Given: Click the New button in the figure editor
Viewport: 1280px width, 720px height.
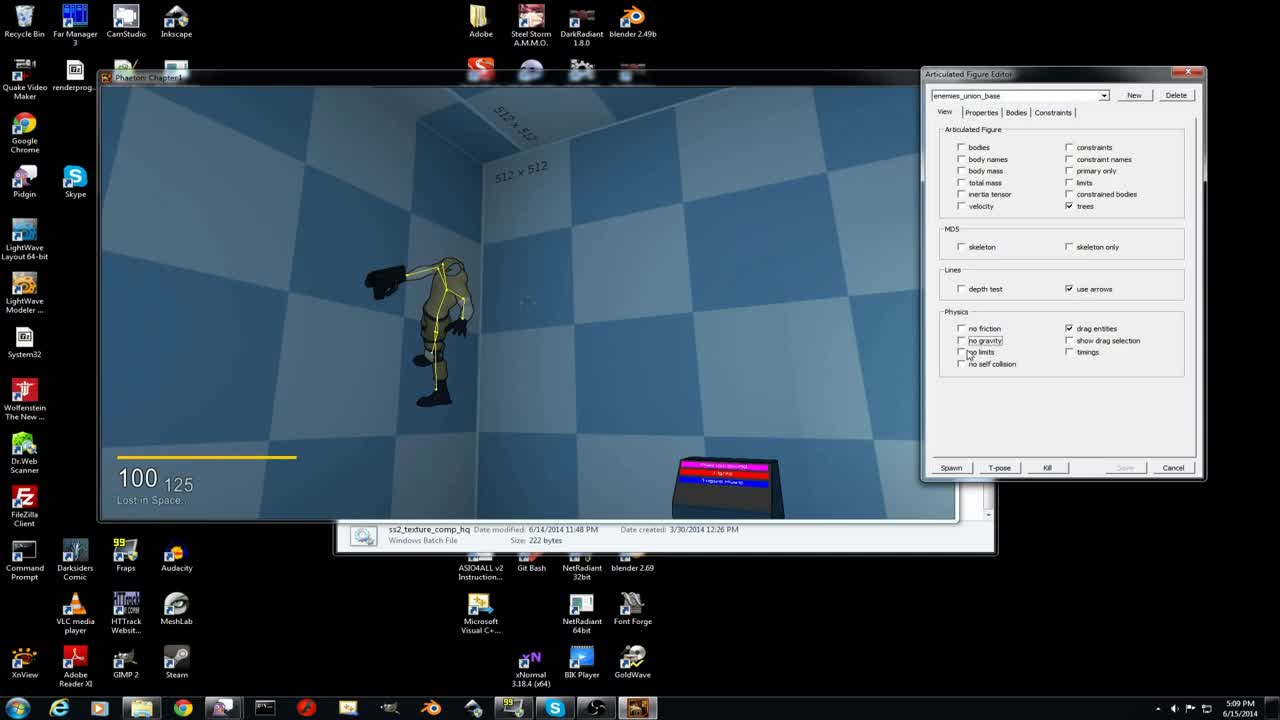Looking at the screenshot, I should [x=1134, y=96].
